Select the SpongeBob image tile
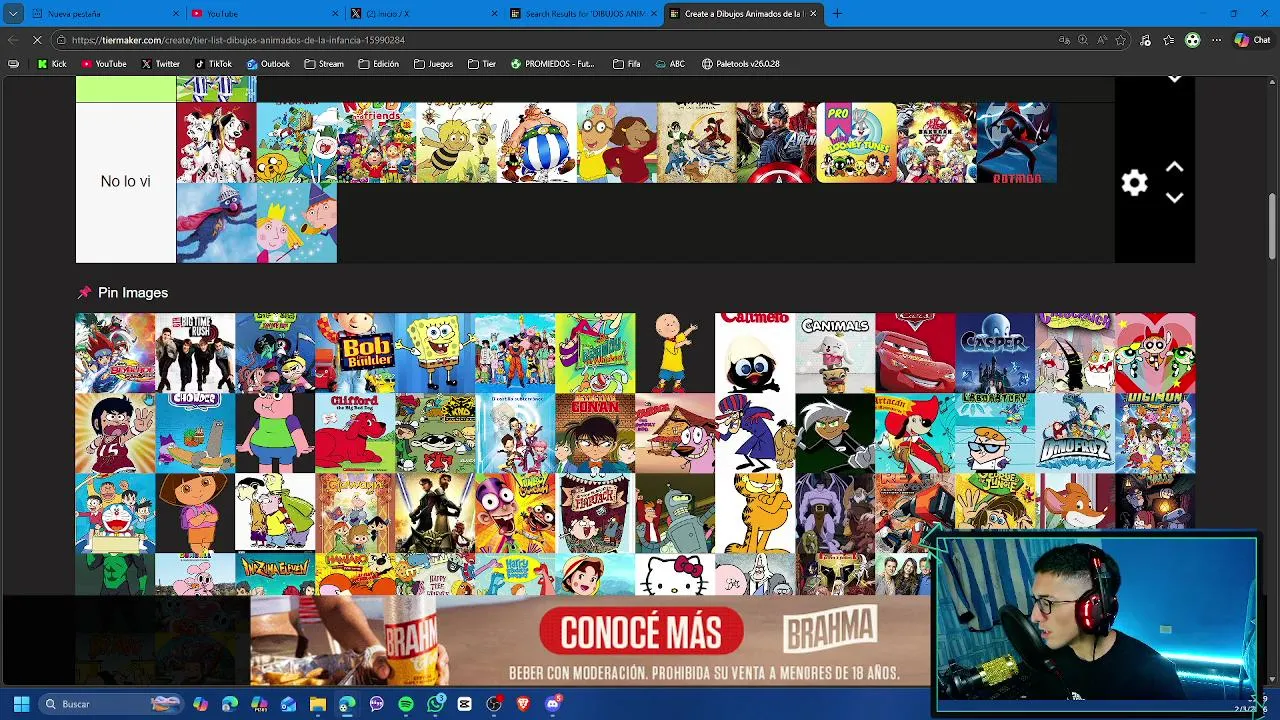This screenshot has height=720, width=1280. (x=435, y=353)
